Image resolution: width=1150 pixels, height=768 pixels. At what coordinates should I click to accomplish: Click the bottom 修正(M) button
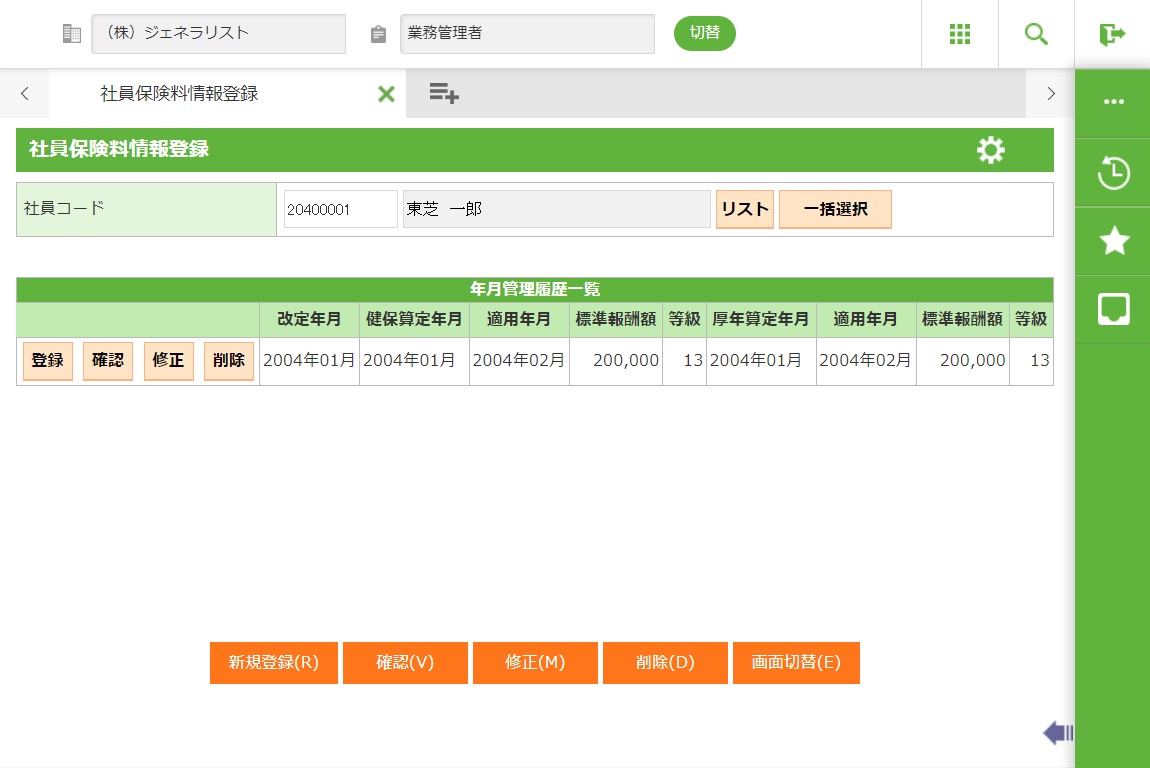pyautogui.click(x=535, y=663)
